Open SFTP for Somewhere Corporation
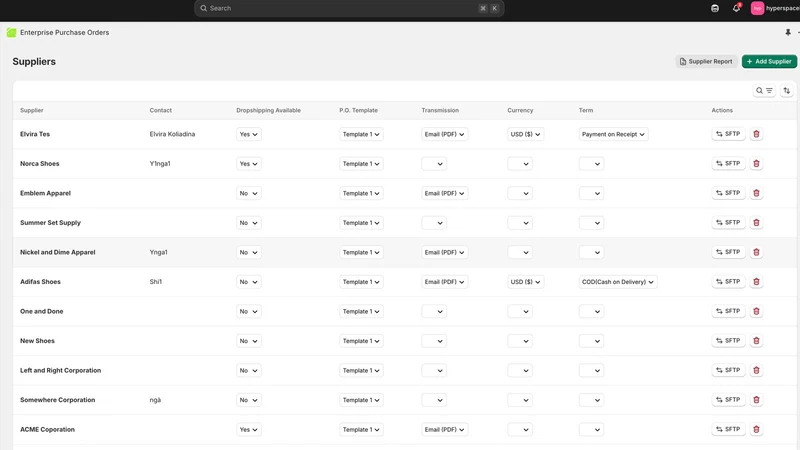This screenshot has width=800, height=450. click(x=728, y=400)
